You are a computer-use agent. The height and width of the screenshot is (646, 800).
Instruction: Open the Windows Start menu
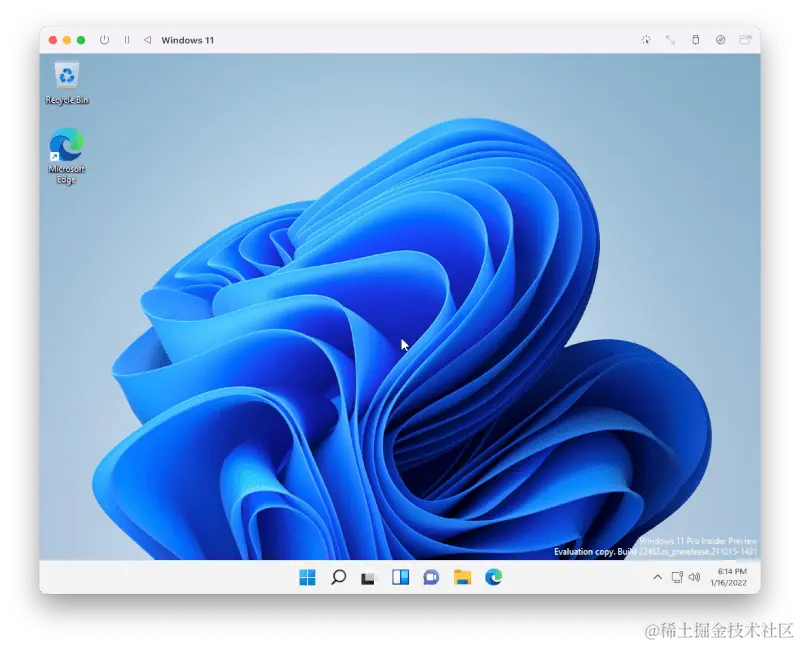(307, 577)
